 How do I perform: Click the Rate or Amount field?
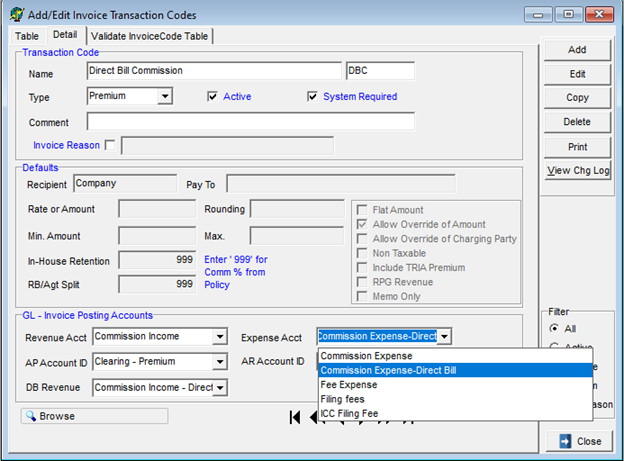tap(157, 209)
